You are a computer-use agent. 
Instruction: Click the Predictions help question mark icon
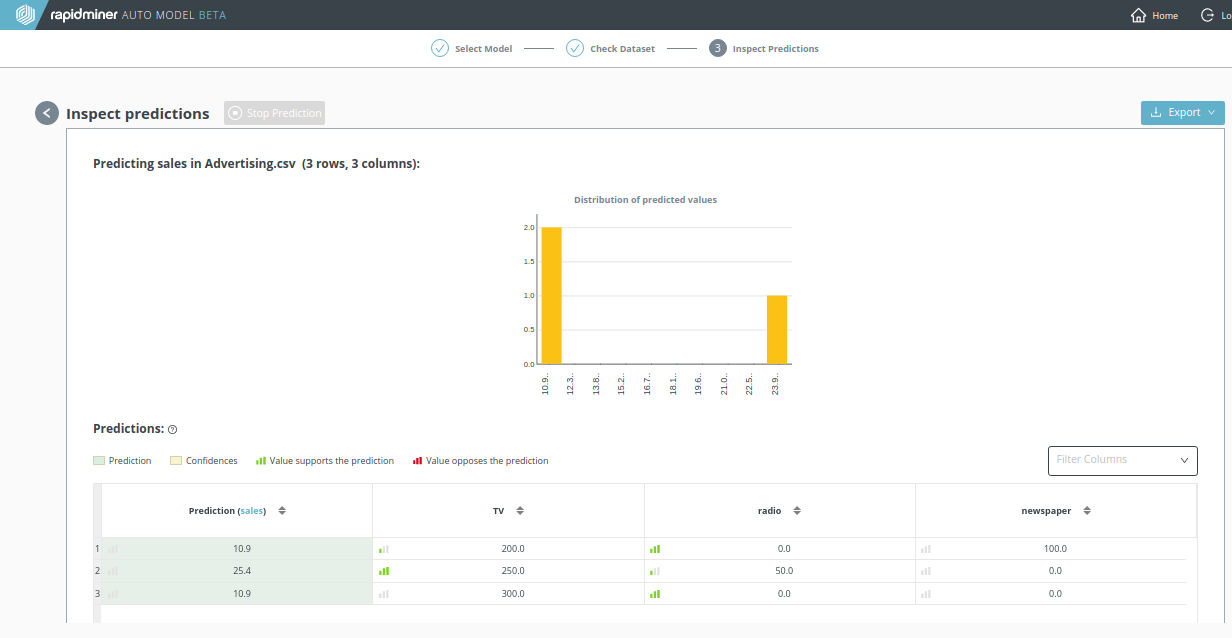[172, 429]
